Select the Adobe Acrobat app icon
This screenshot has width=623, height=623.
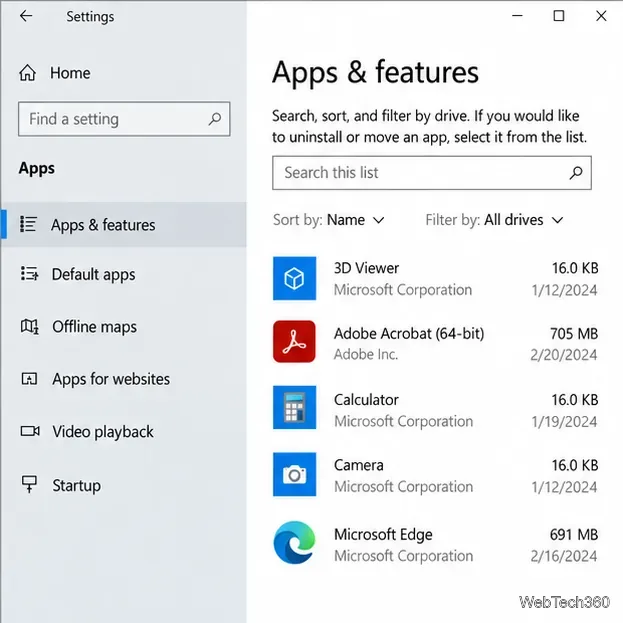[294, 341]
